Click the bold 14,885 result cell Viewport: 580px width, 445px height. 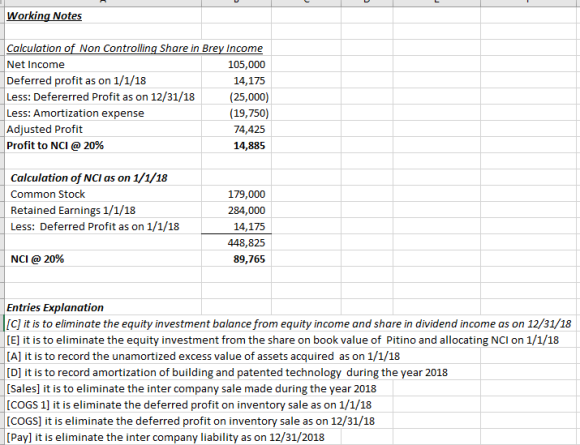(249, 145)
